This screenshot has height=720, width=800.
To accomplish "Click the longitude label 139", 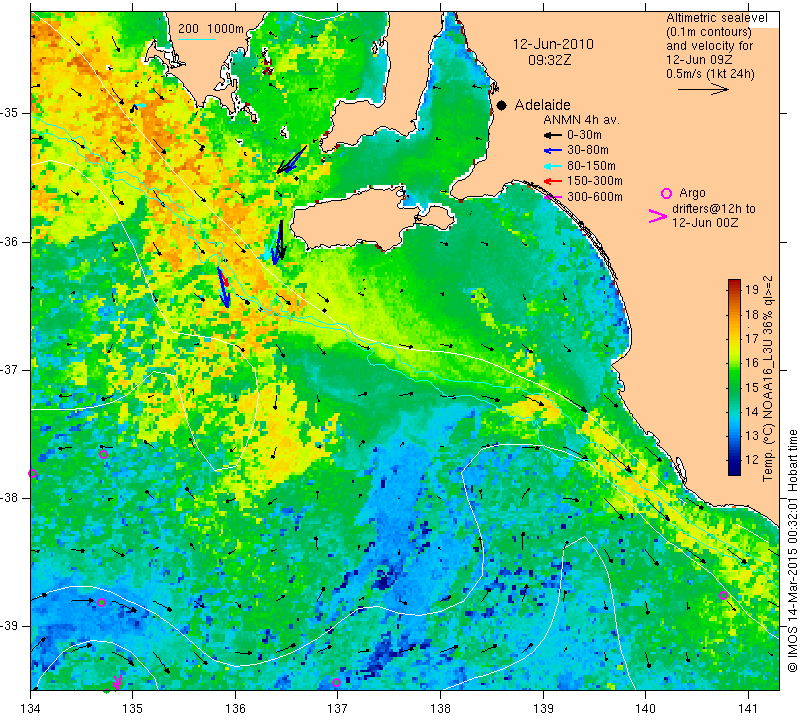I will pyautogui.click(x=543, y=708).
